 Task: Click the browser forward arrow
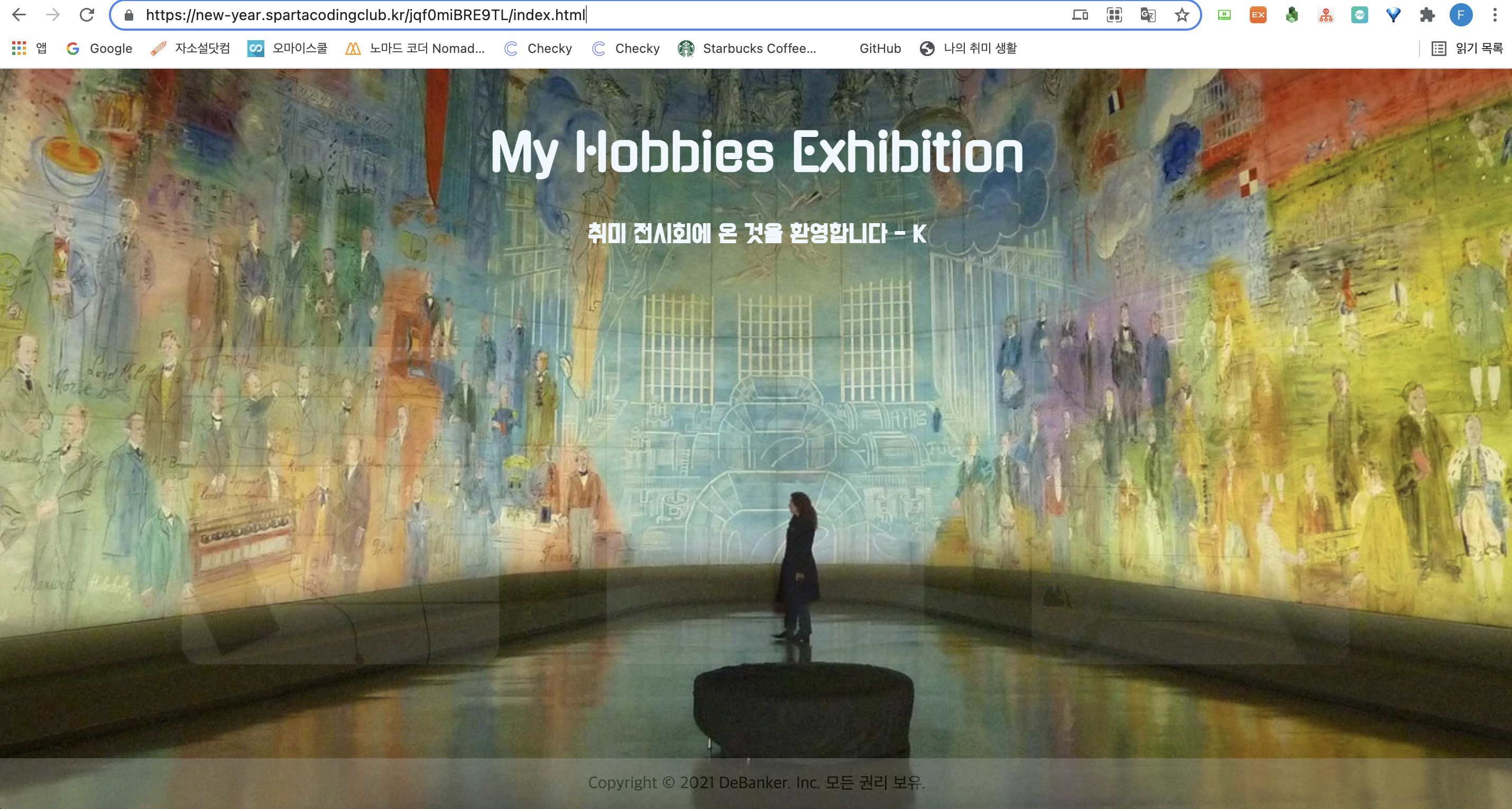tap(53, 15)
